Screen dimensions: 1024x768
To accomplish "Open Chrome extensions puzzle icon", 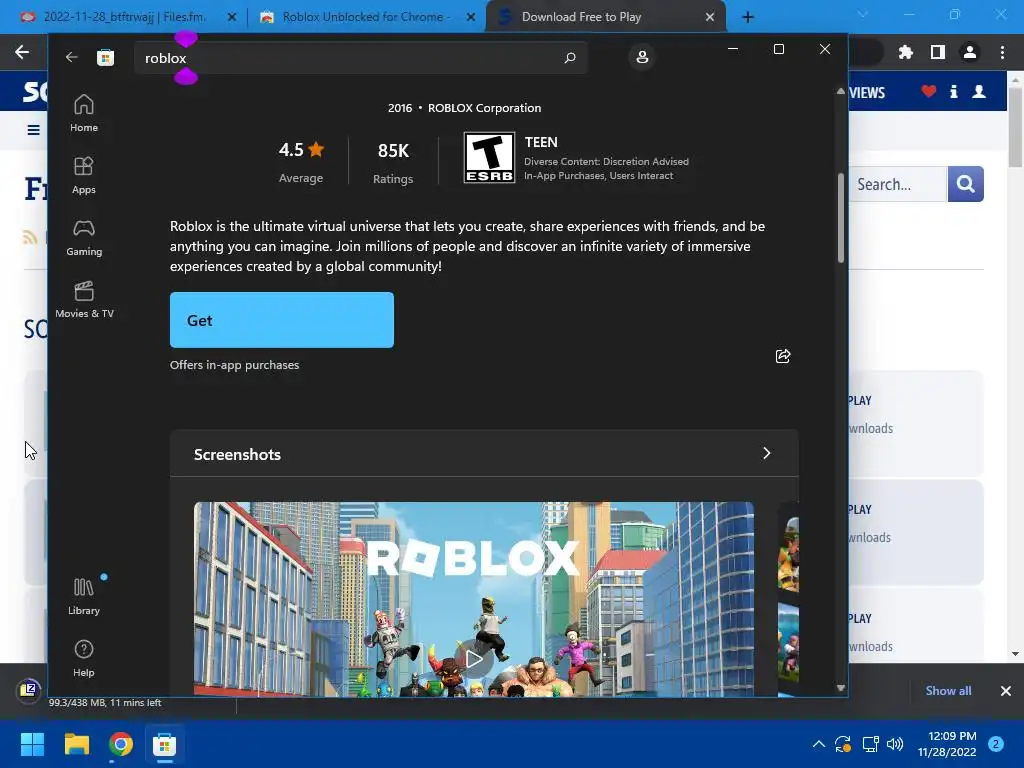I will point(905,52).
